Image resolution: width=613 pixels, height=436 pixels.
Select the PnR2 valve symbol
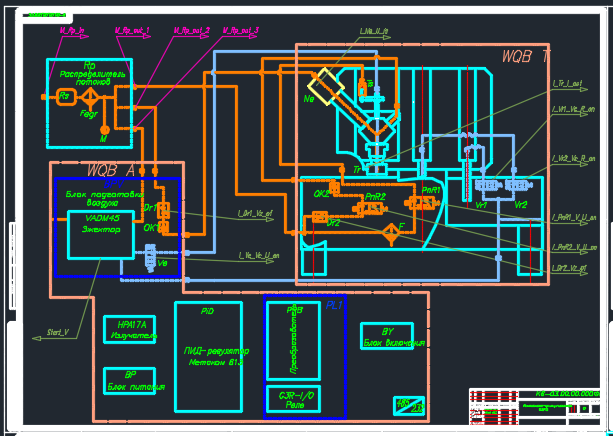(368, 208)
